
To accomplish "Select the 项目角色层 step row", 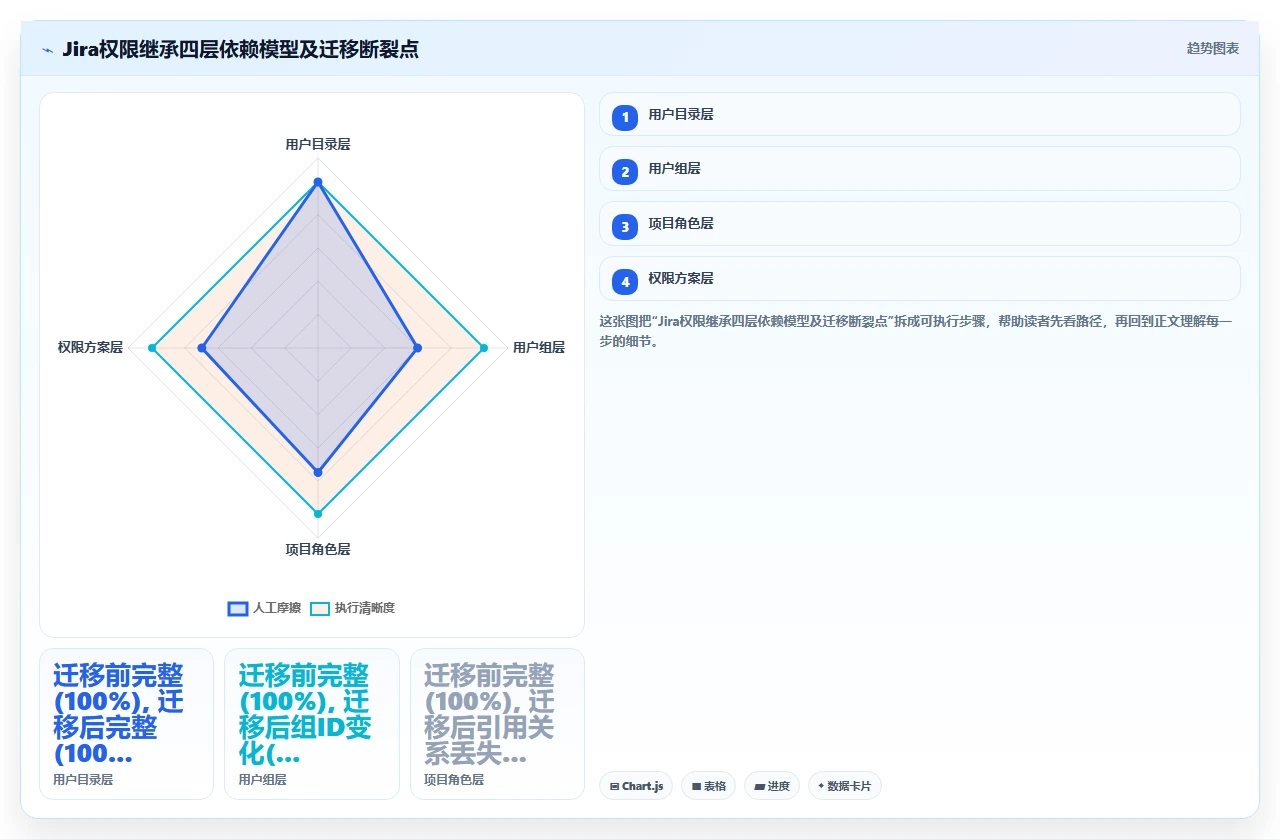I will click(x=919, y=223).
